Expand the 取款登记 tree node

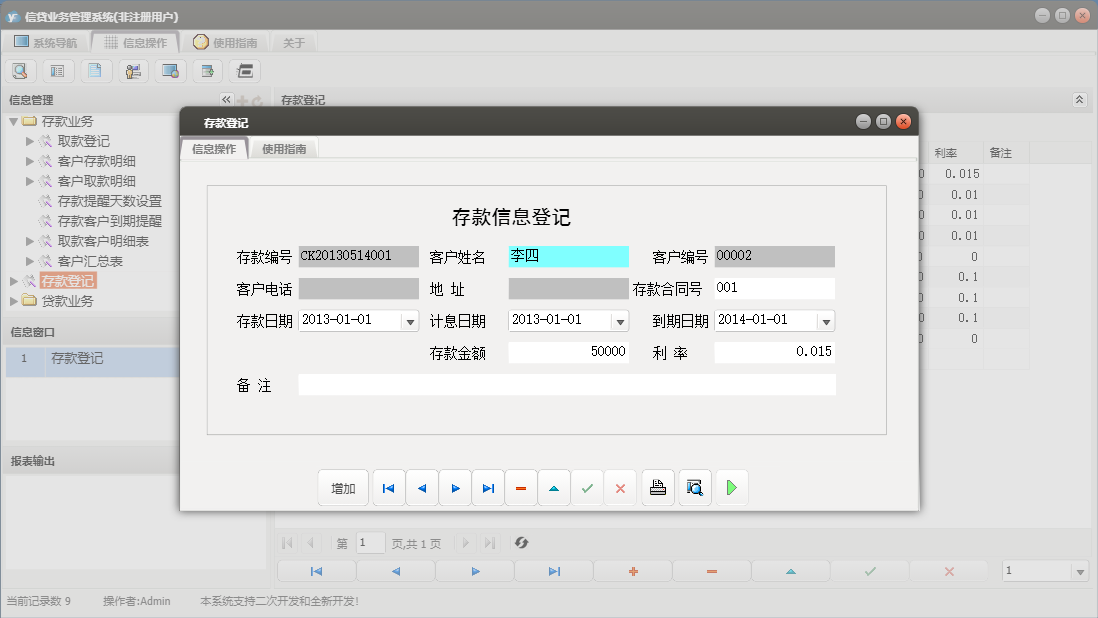point(30,140)
